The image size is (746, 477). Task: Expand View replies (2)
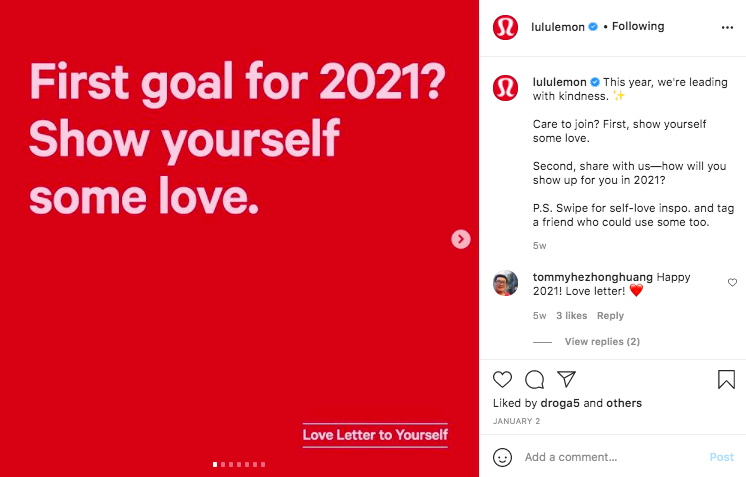click(x=602, y=341)
